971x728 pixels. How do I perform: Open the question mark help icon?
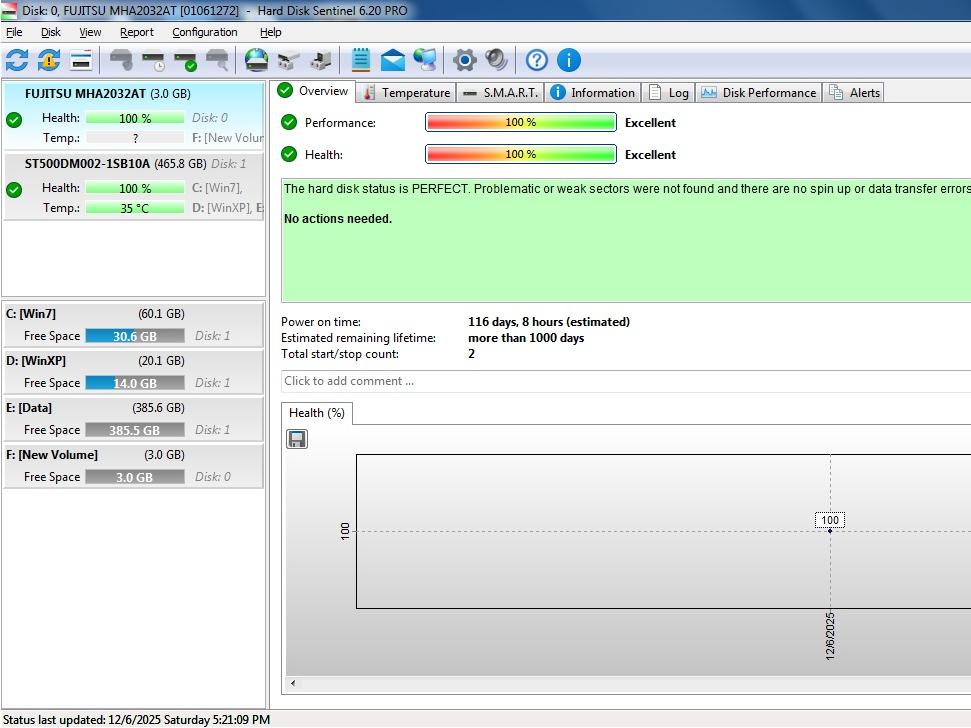(537, 60)
